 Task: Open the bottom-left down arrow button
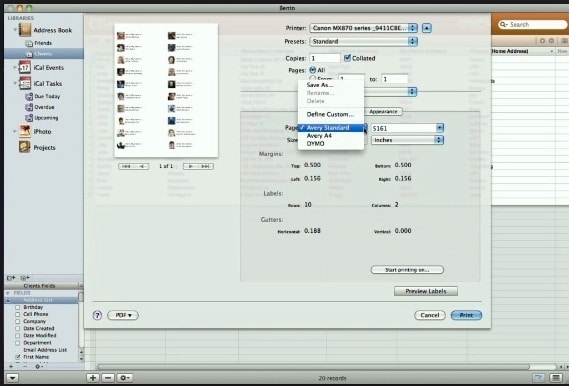point(12,378)
